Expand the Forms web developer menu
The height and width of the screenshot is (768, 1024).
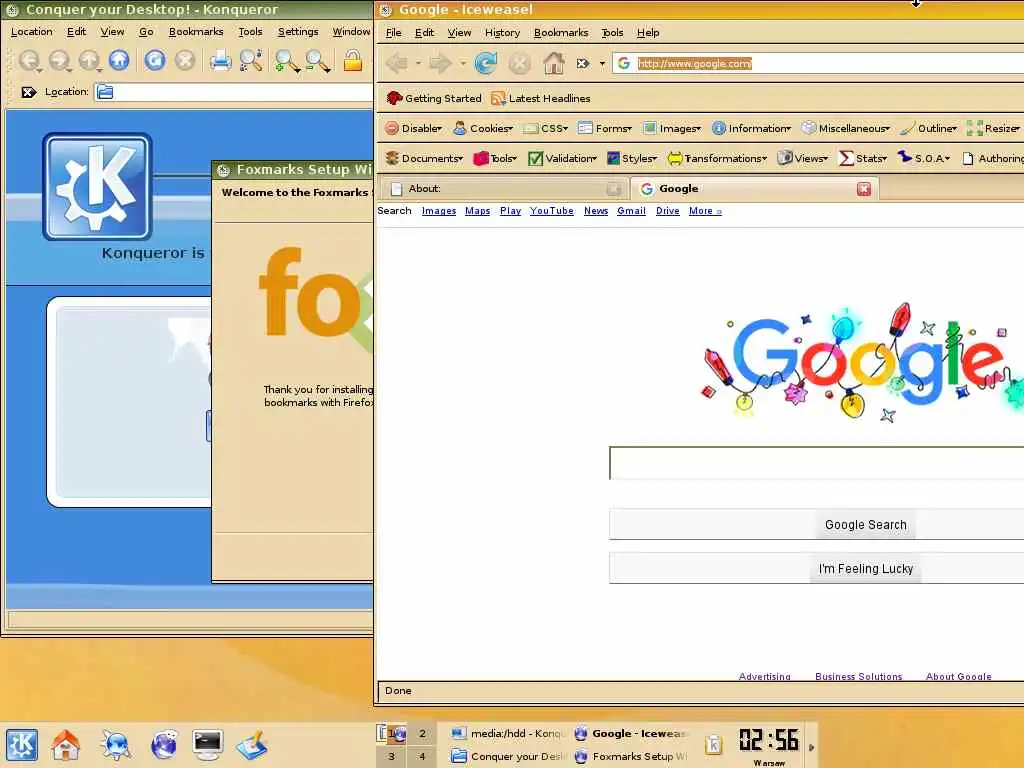[605, 129]
